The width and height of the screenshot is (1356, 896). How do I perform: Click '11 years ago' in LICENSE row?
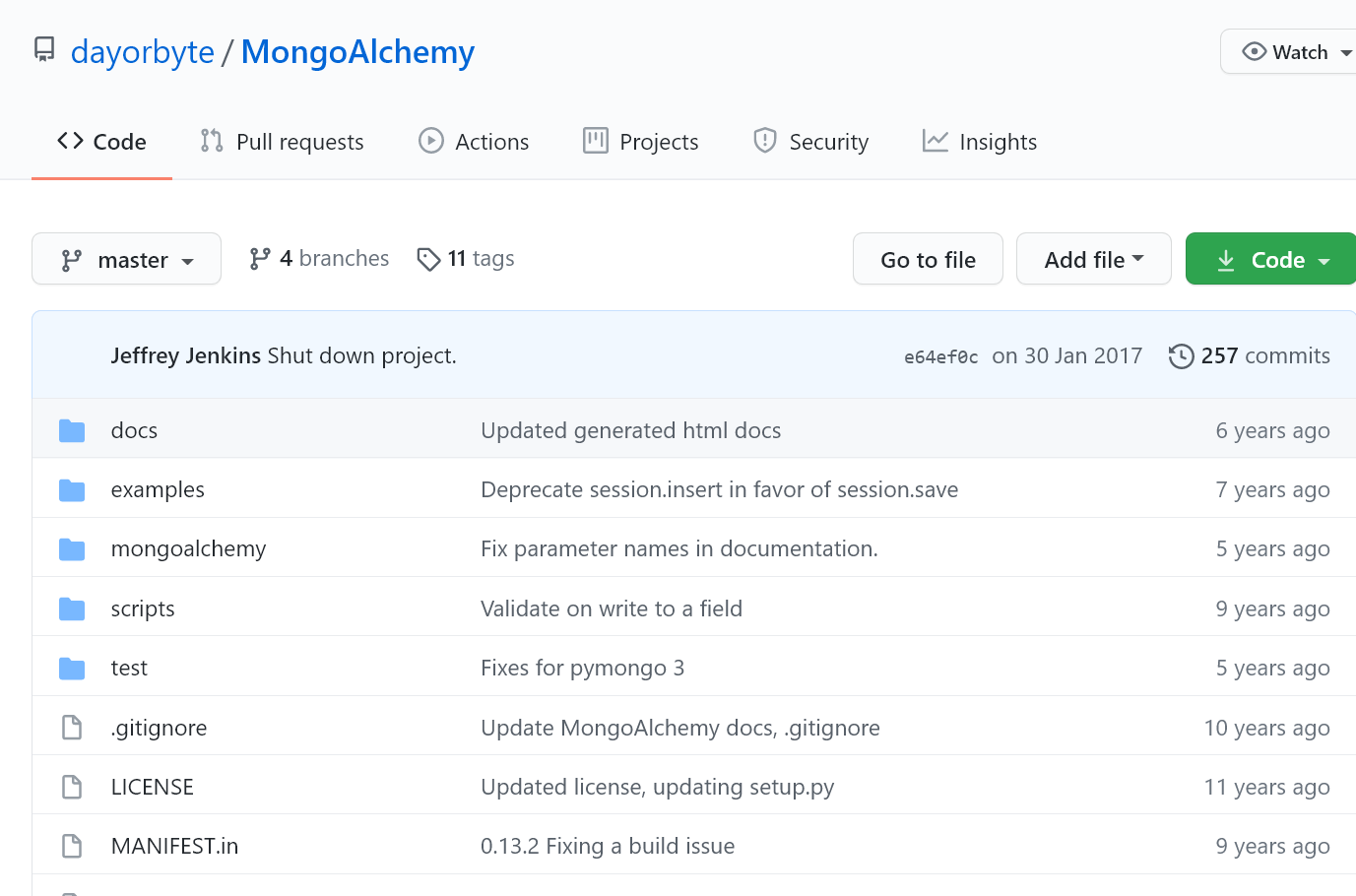click(x=1266, y=787)
